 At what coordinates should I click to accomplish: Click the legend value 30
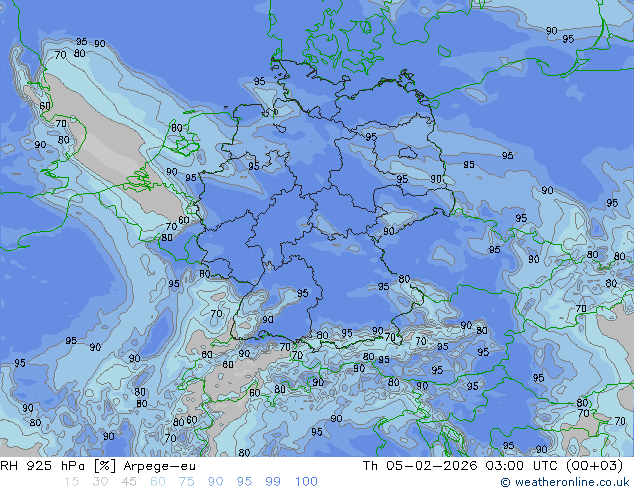point(100,482)
